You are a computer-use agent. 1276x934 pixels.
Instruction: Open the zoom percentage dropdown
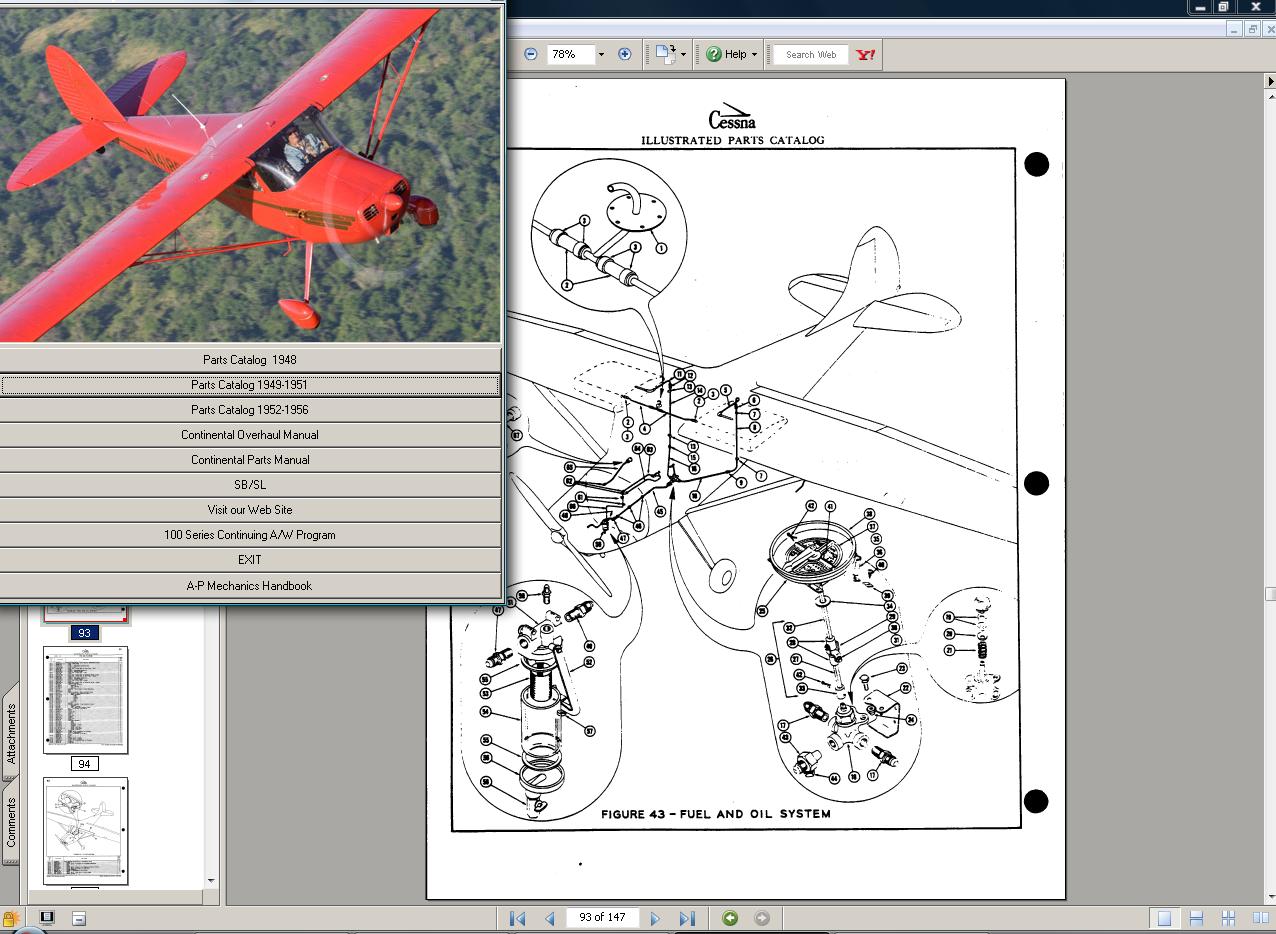pyautogui.click(x=599, y=54)
